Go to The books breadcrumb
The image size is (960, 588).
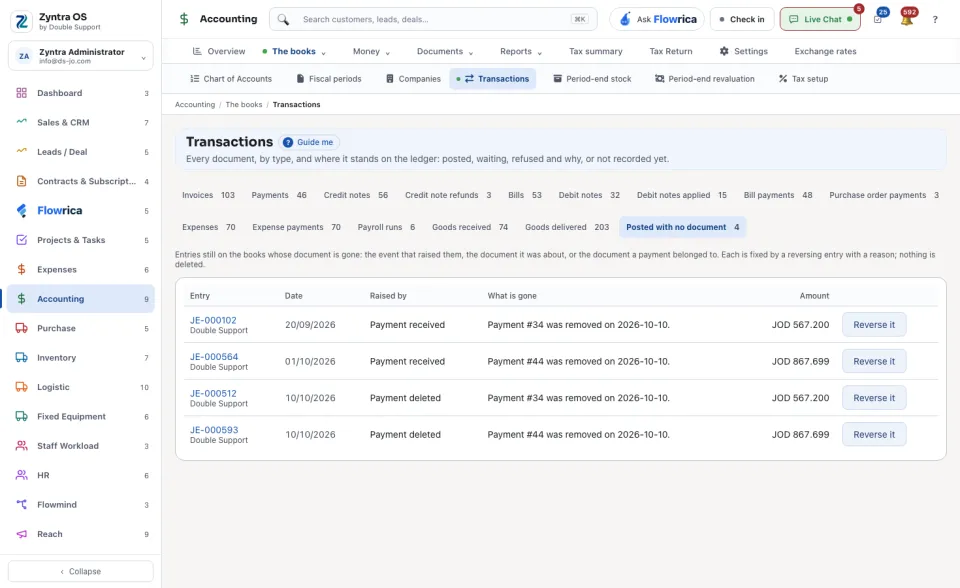(x=244, y=105)
